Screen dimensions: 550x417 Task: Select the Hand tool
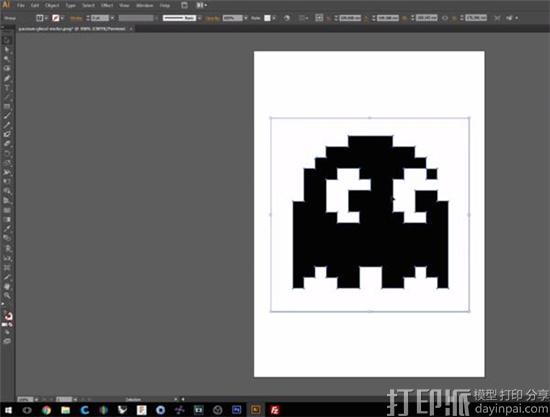pyautogui.click(x=7, y=287)
